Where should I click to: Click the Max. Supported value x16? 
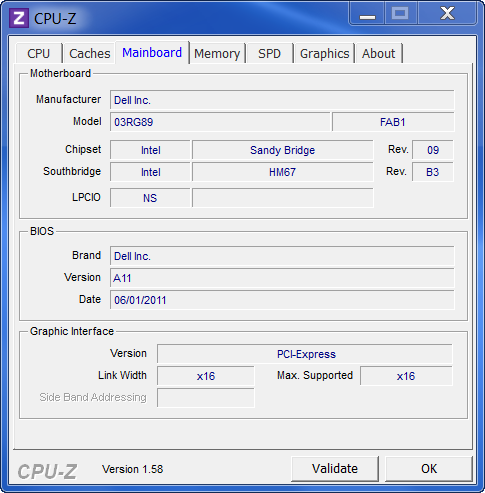tap(406, 376)
